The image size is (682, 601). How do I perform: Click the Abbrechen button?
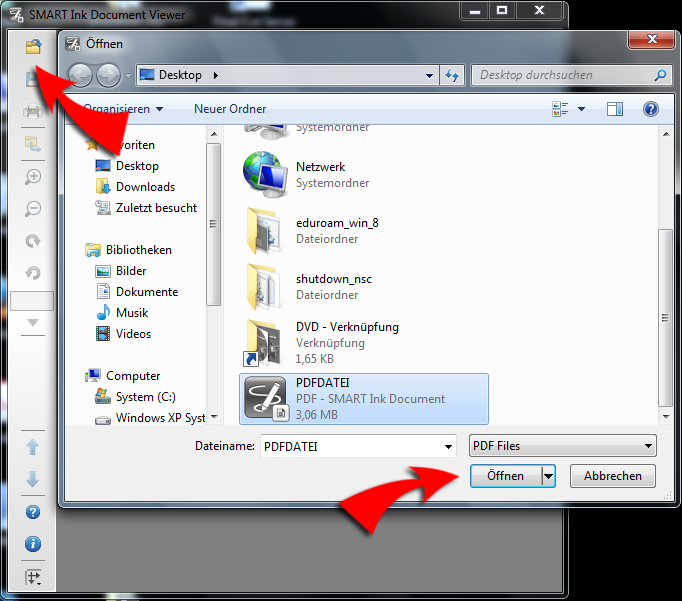click(612, 476)
